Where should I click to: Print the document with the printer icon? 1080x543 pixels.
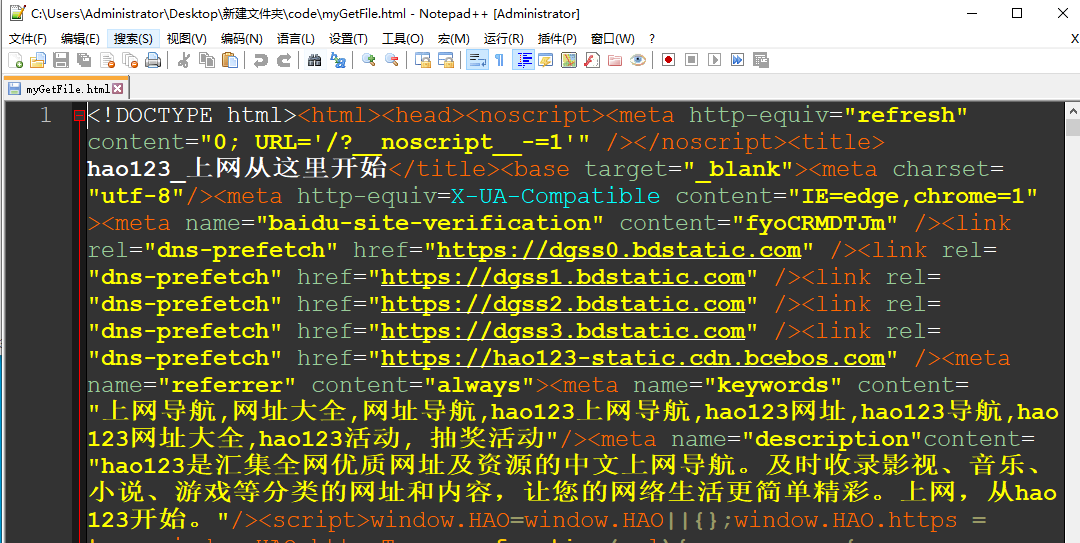tap(153, 60)
